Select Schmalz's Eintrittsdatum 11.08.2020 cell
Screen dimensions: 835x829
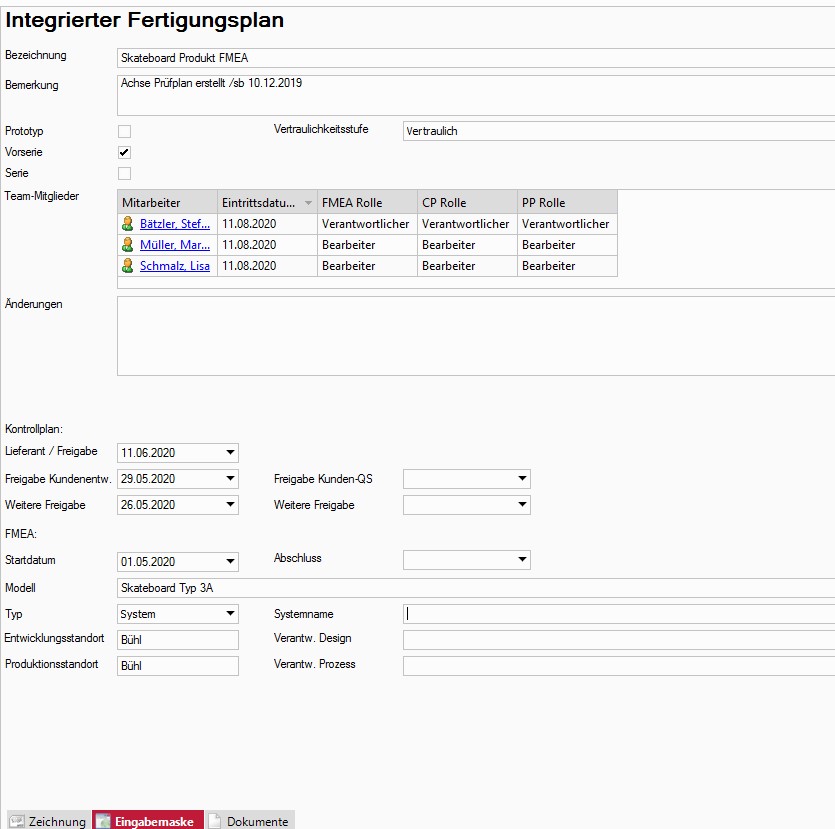click(267, 265)
